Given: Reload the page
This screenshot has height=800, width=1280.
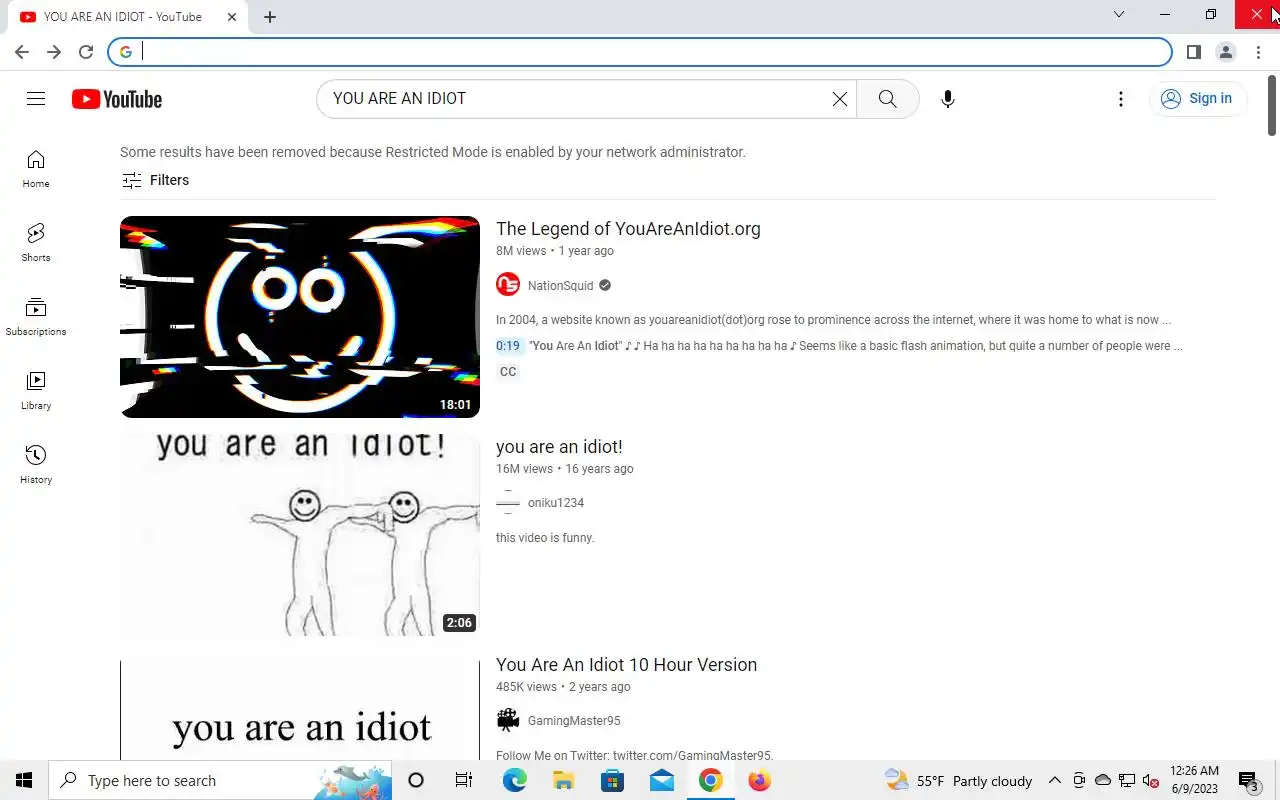Looking at the screenshot, I should [x=86, y=52].
